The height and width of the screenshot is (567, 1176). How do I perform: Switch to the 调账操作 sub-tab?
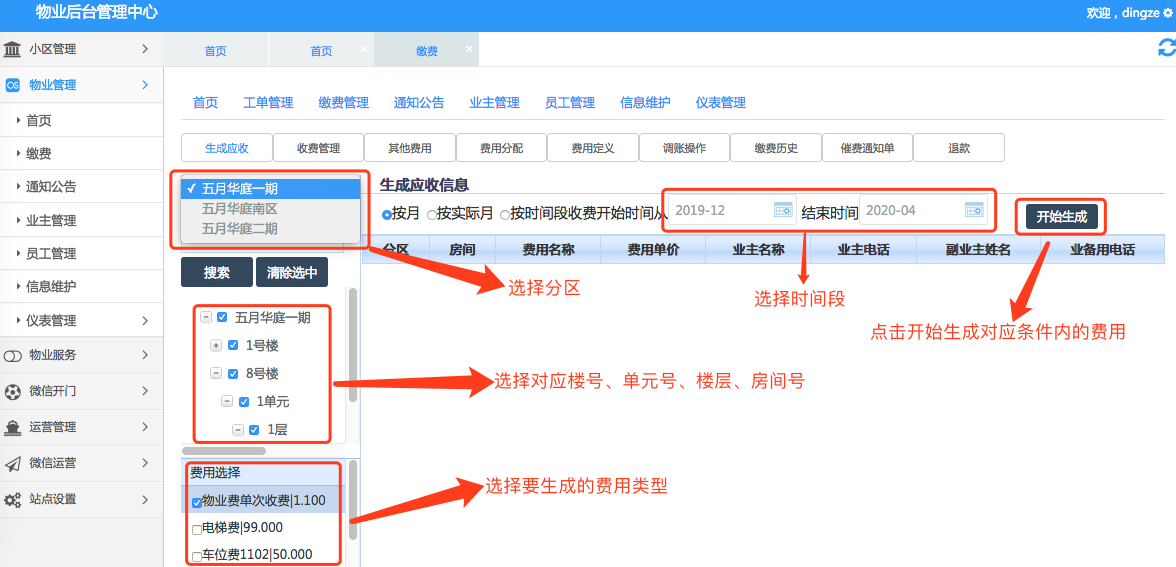coord(685,148)
